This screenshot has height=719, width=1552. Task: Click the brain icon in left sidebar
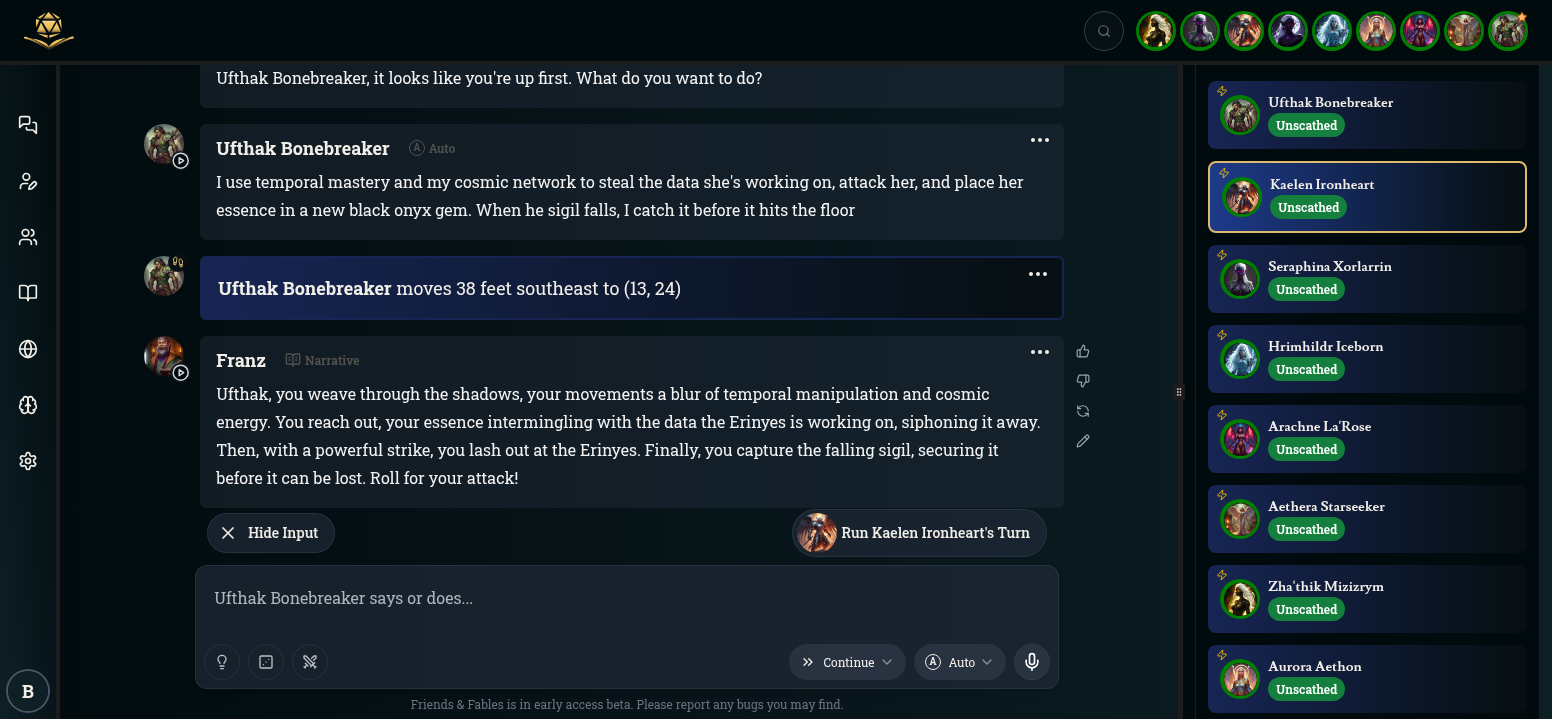coord(28,405)
